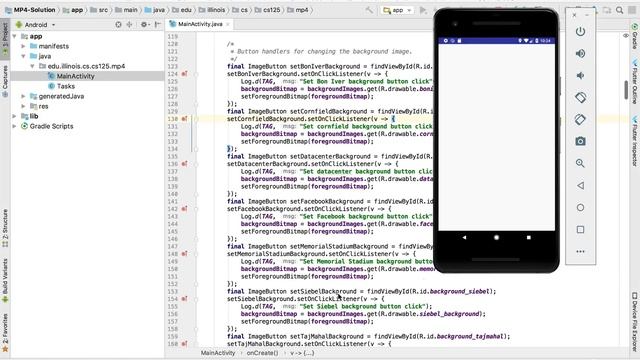Tap the phone's on-screen Home button

point(496,237)
